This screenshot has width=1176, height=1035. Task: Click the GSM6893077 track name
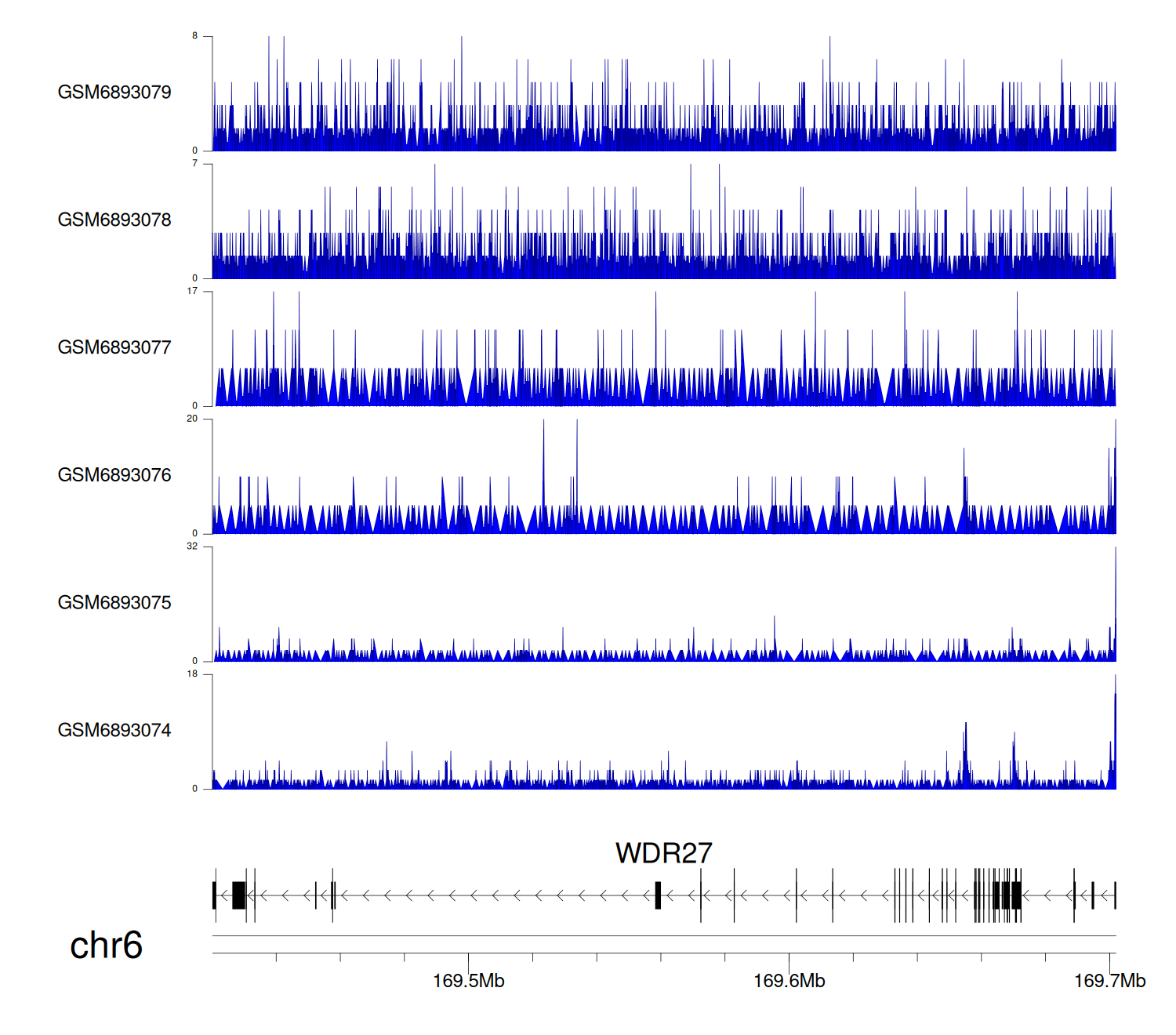[114, 348]
